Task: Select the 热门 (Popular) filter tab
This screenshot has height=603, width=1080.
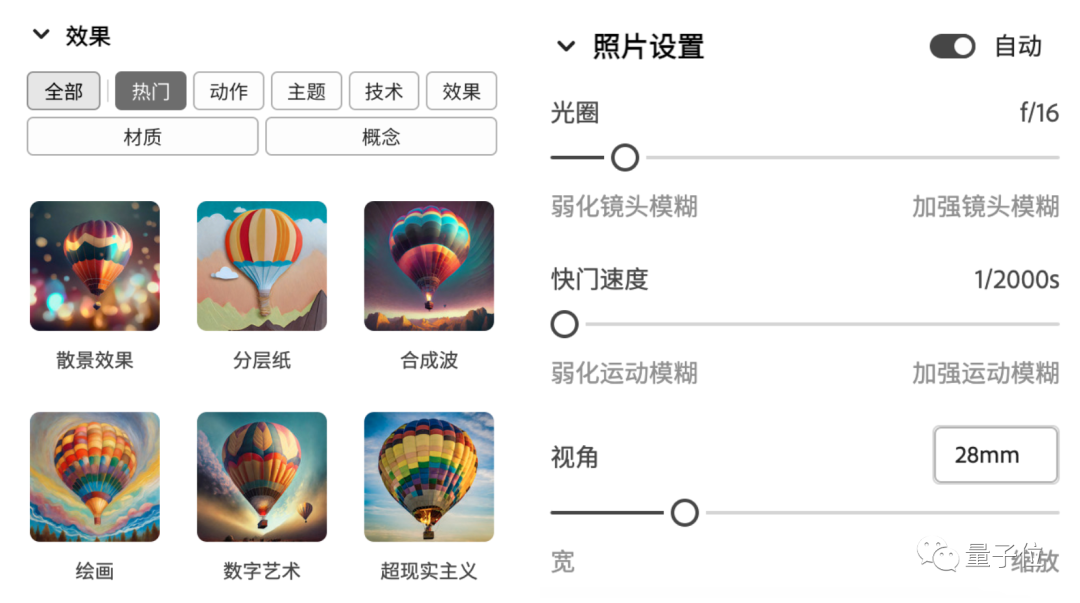Action: (150, 91)
